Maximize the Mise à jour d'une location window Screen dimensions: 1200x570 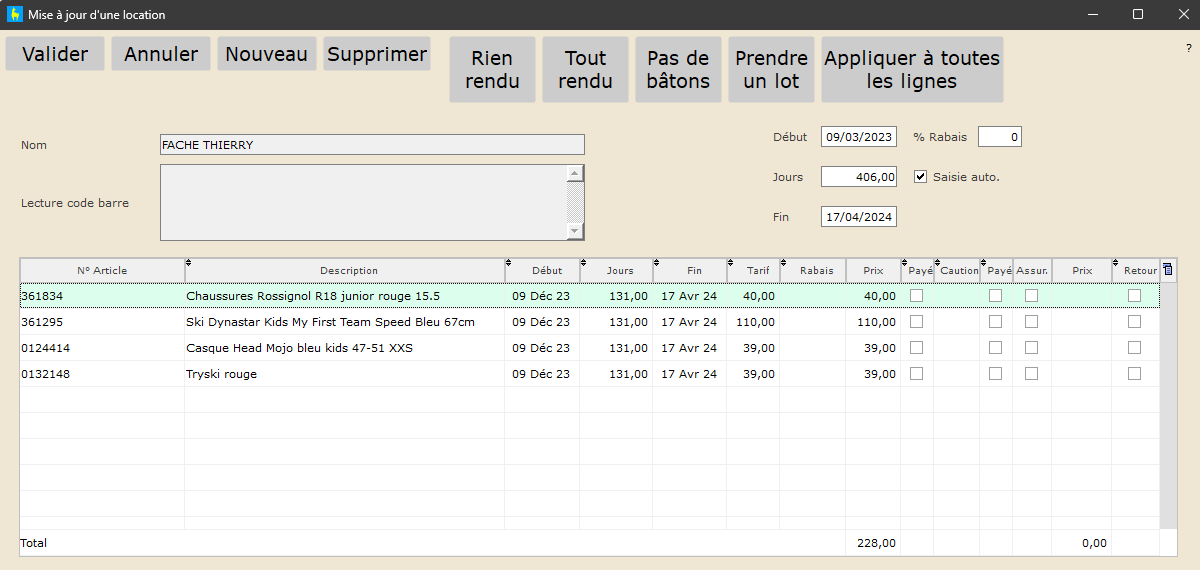coord(1138,15)
